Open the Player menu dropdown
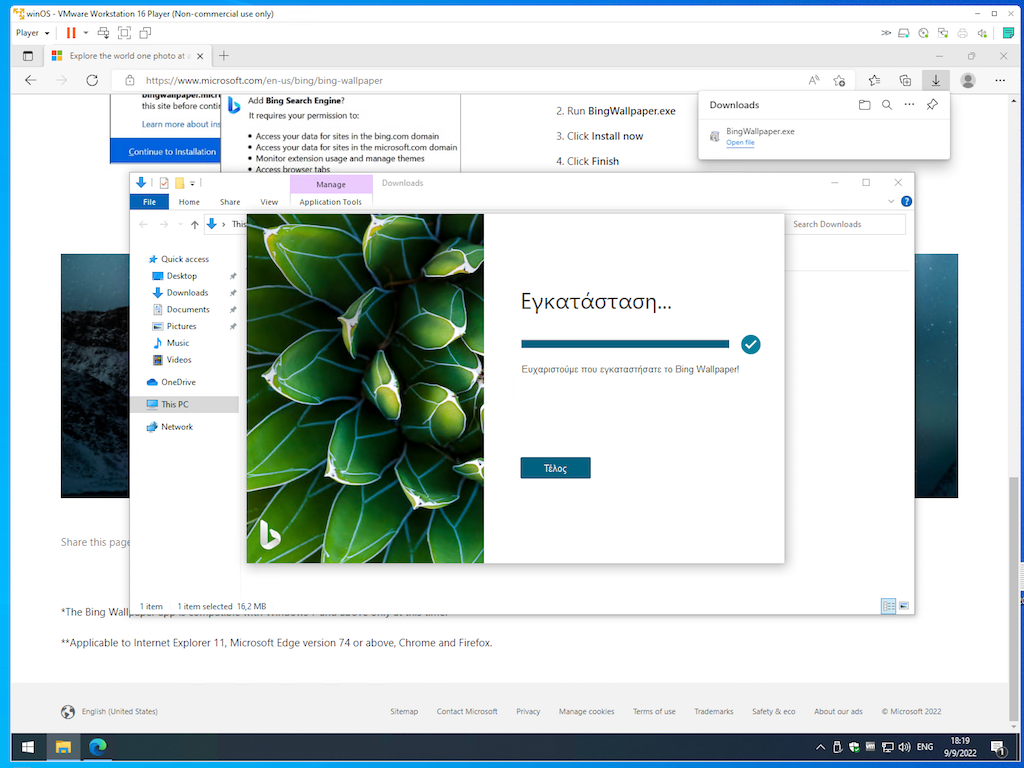The height and width of the screenshot is (768, 1024). 33,33
